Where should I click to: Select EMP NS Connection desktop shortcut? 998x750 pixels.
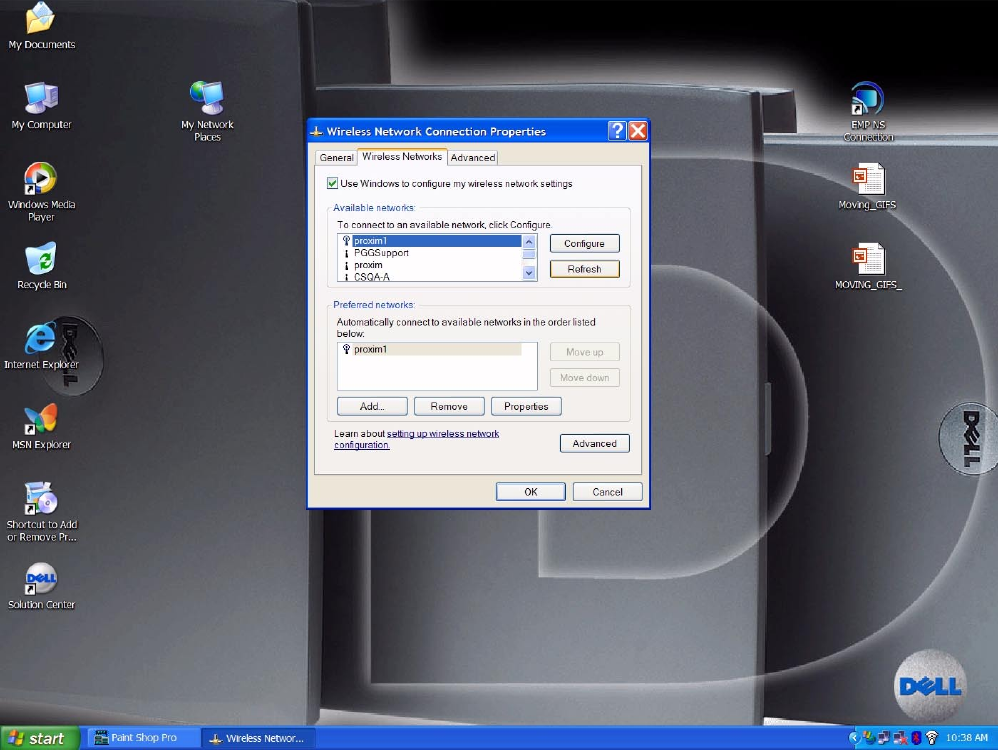pyautogui.click(x=868, y=111)
